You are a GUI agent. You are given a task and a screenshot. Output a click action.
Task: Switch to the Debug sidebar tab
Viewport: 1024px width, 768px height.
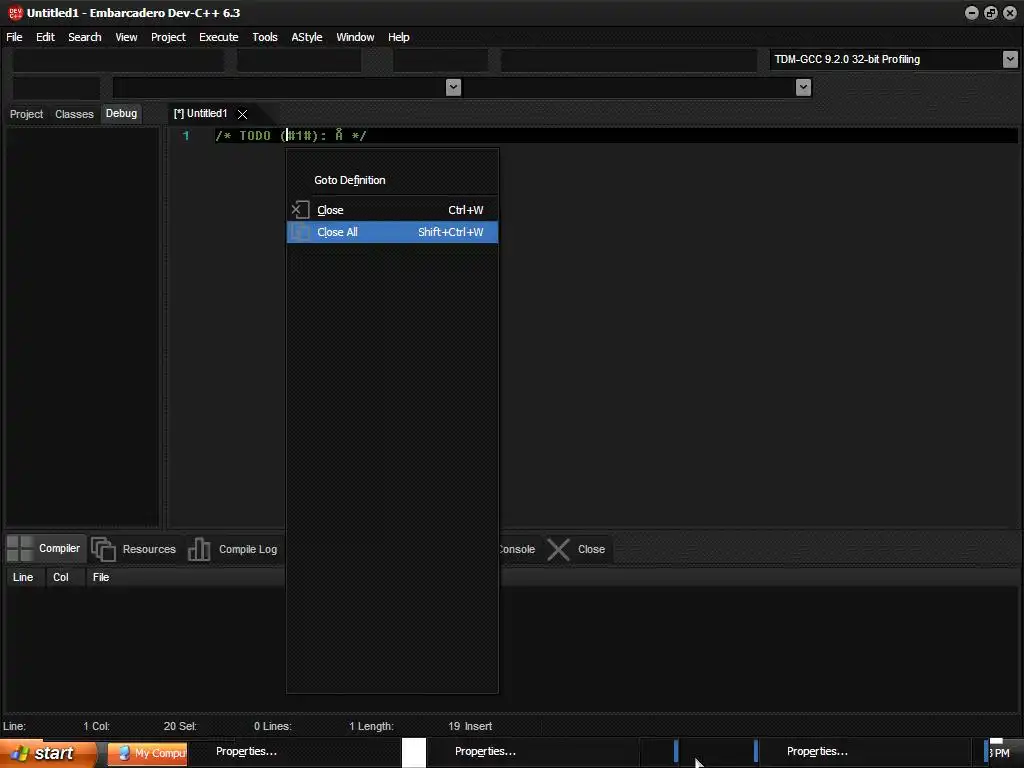(x=121, y=114)
